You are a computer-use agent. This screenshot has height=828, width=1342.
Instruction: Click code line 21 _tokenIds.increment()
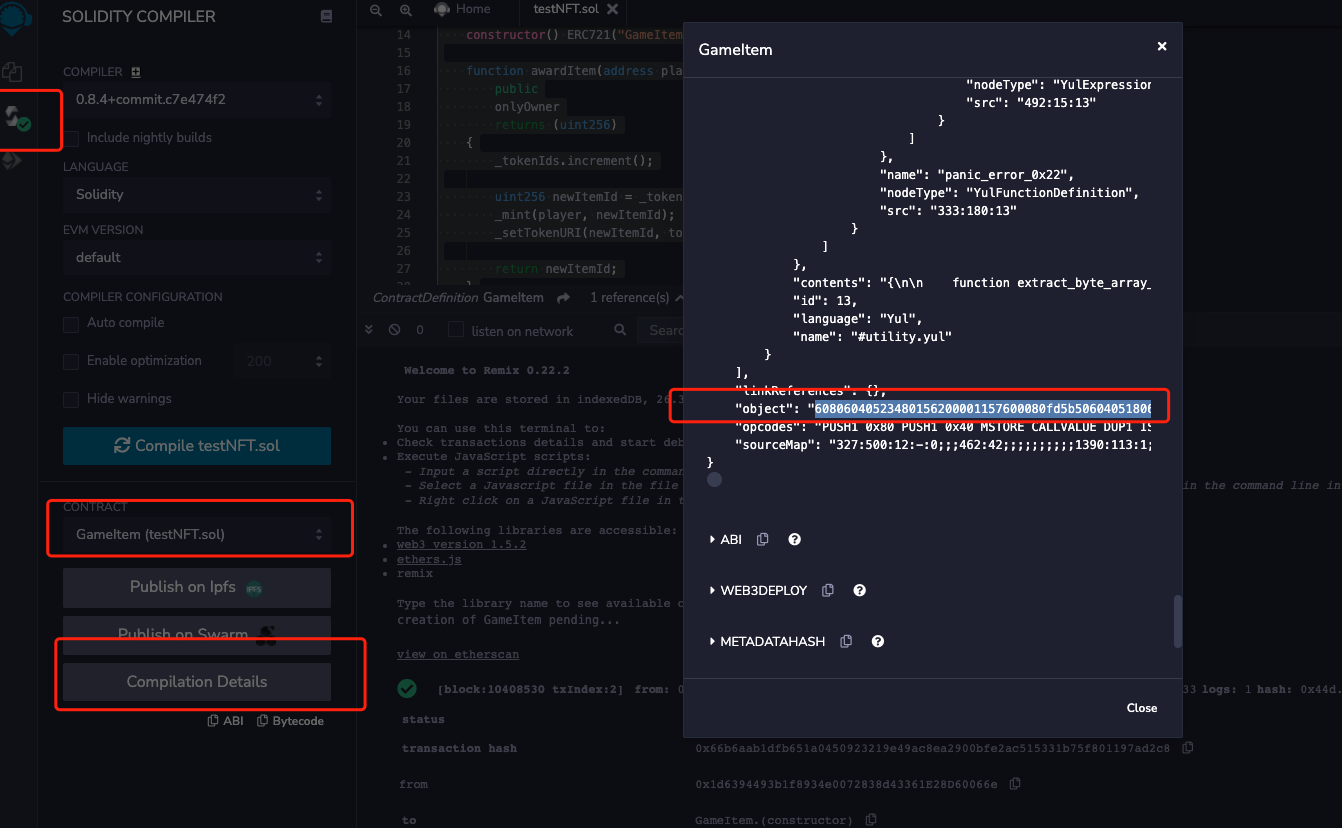(x=573, y=161)
